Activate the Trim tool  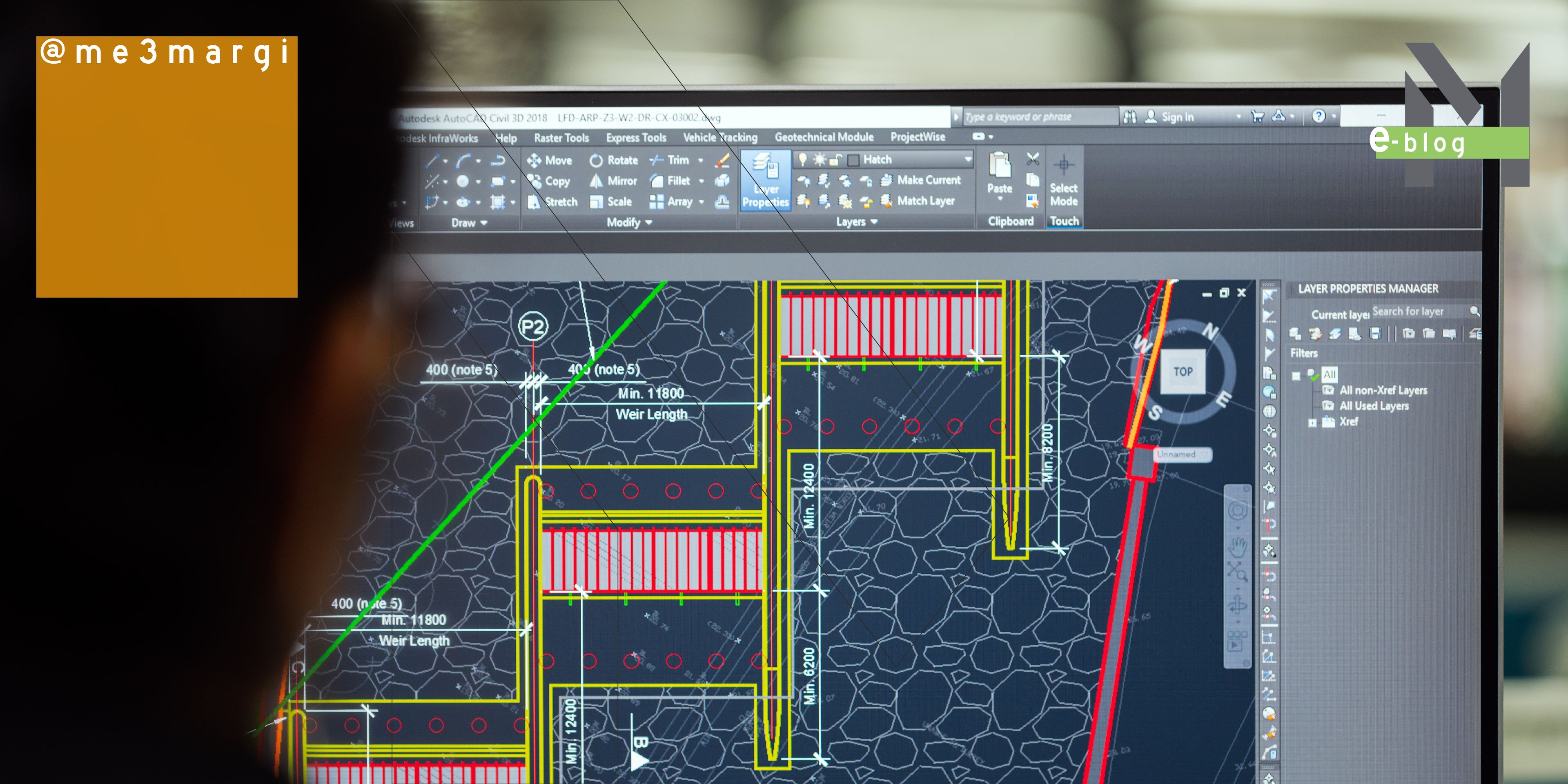tap(669, 160)
